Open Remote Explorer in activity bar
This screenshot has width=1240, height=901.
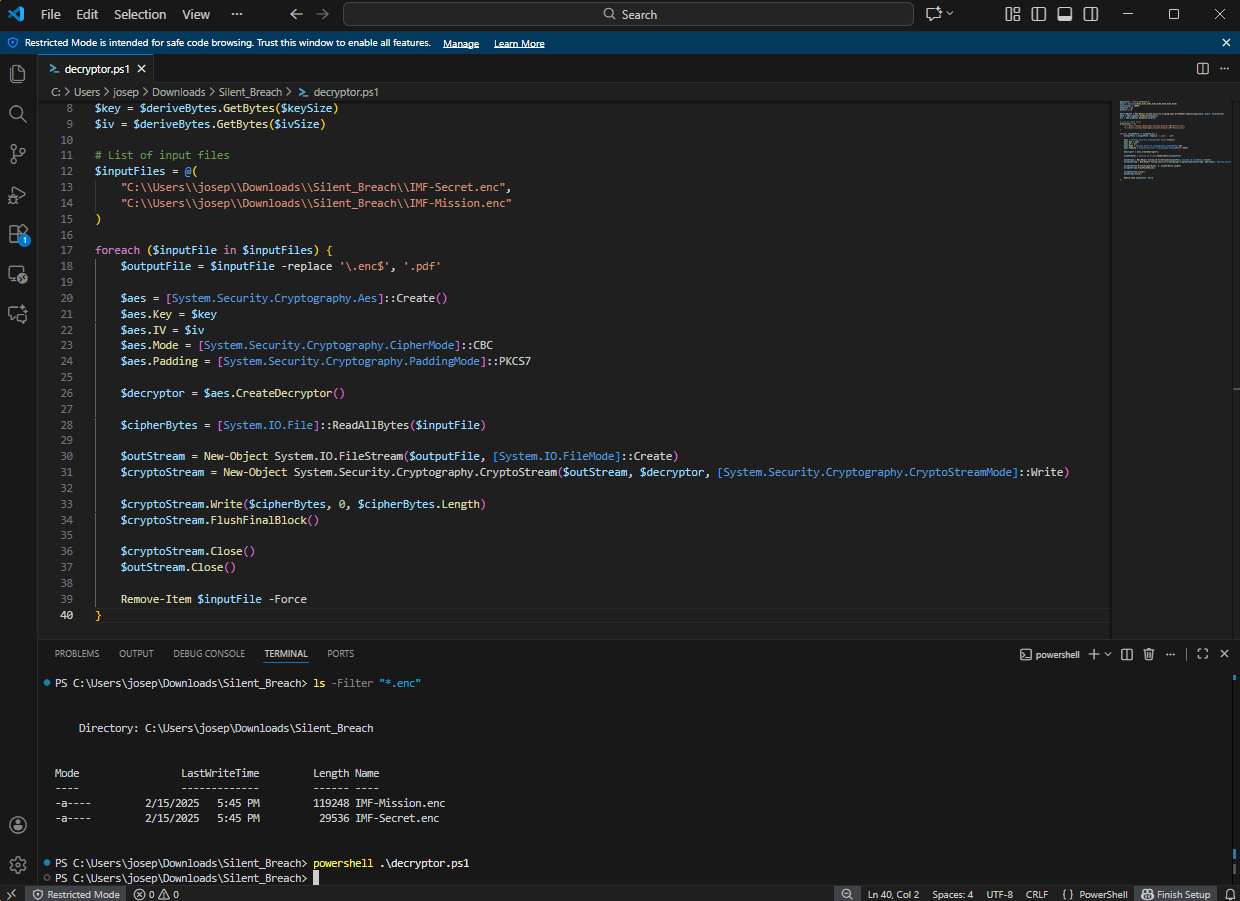pos(17,274)
